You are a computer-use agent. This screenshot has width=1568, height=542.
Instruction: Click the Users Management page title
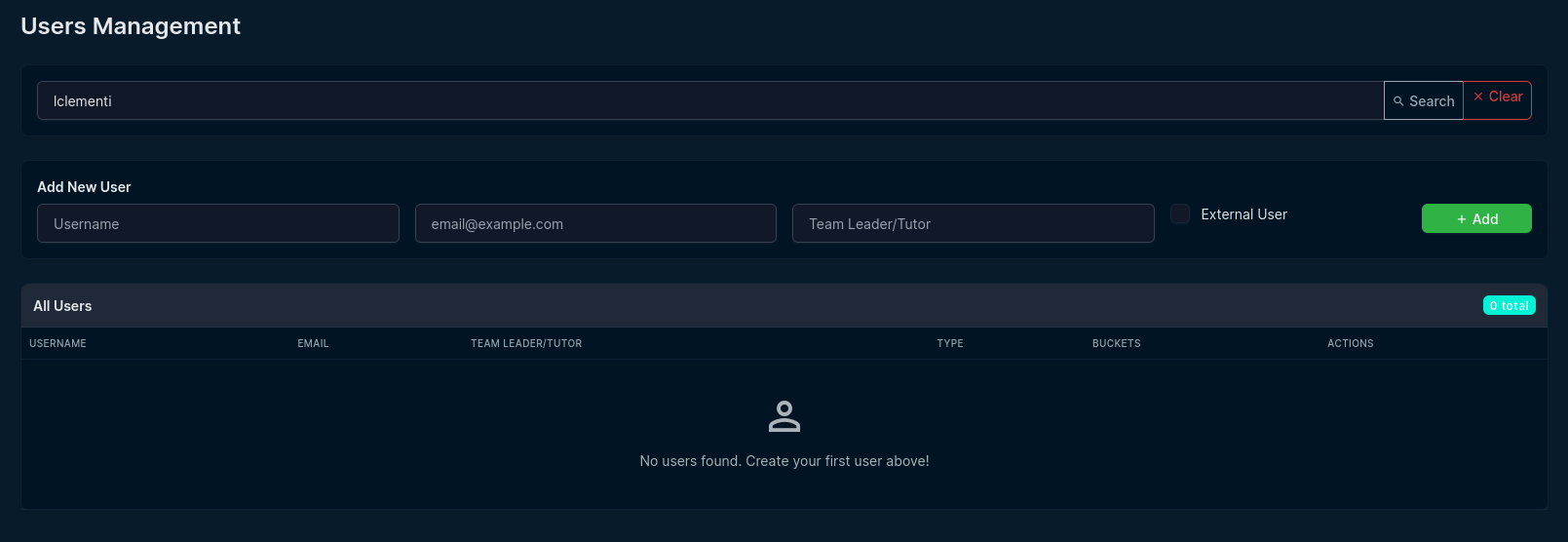coord(131,26)
